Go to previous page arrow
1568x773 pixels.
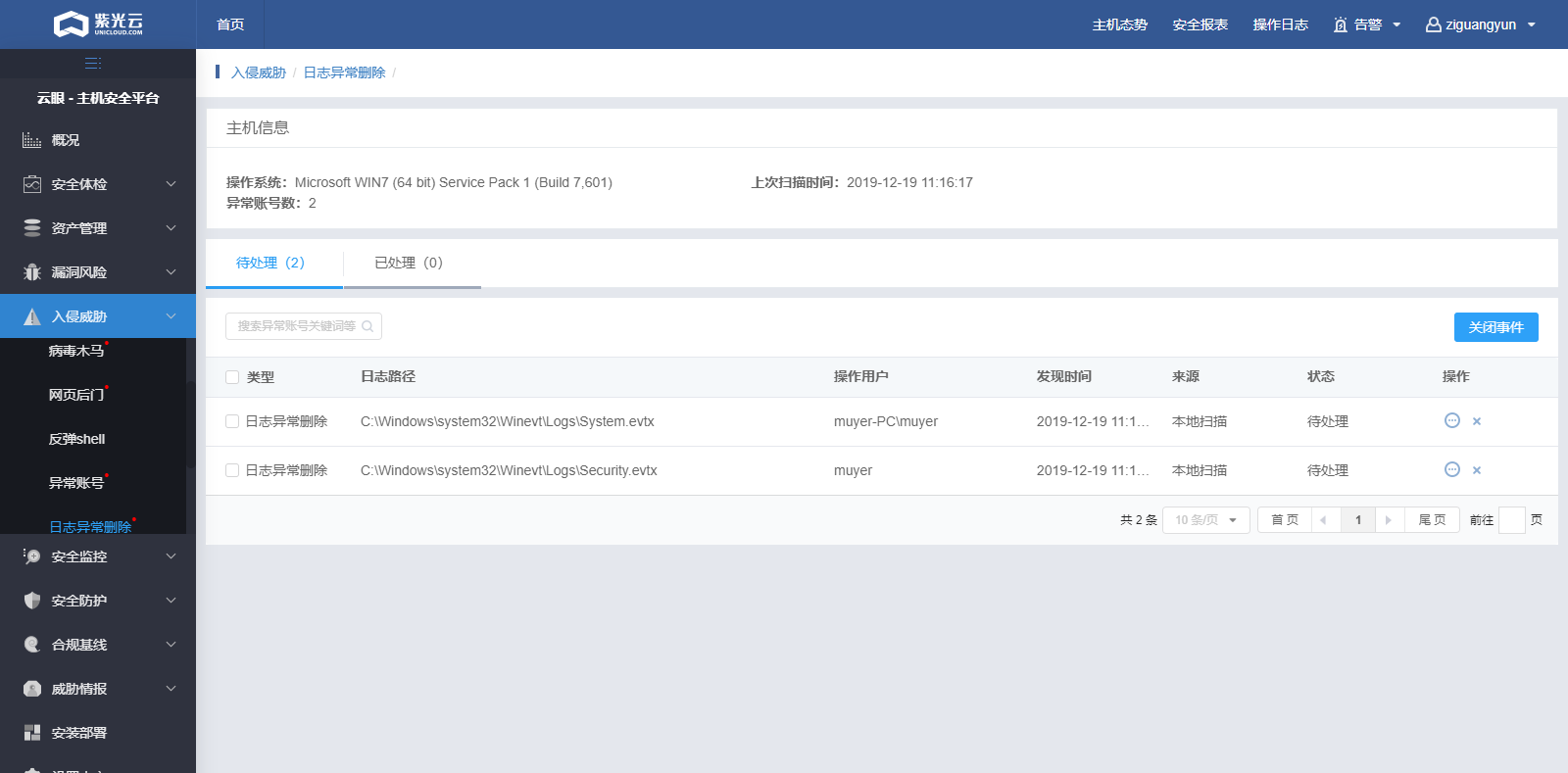click(x=1323, y=520)
